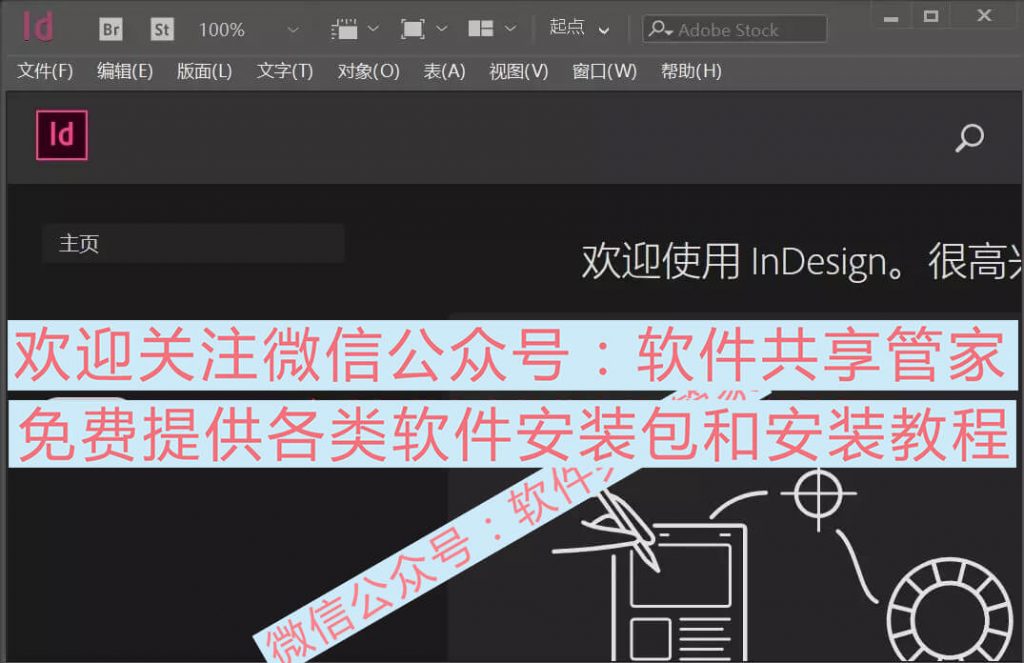1024x663 pixels.
Task: Open the 视图(V) menu
Action: tap(519, 71)
